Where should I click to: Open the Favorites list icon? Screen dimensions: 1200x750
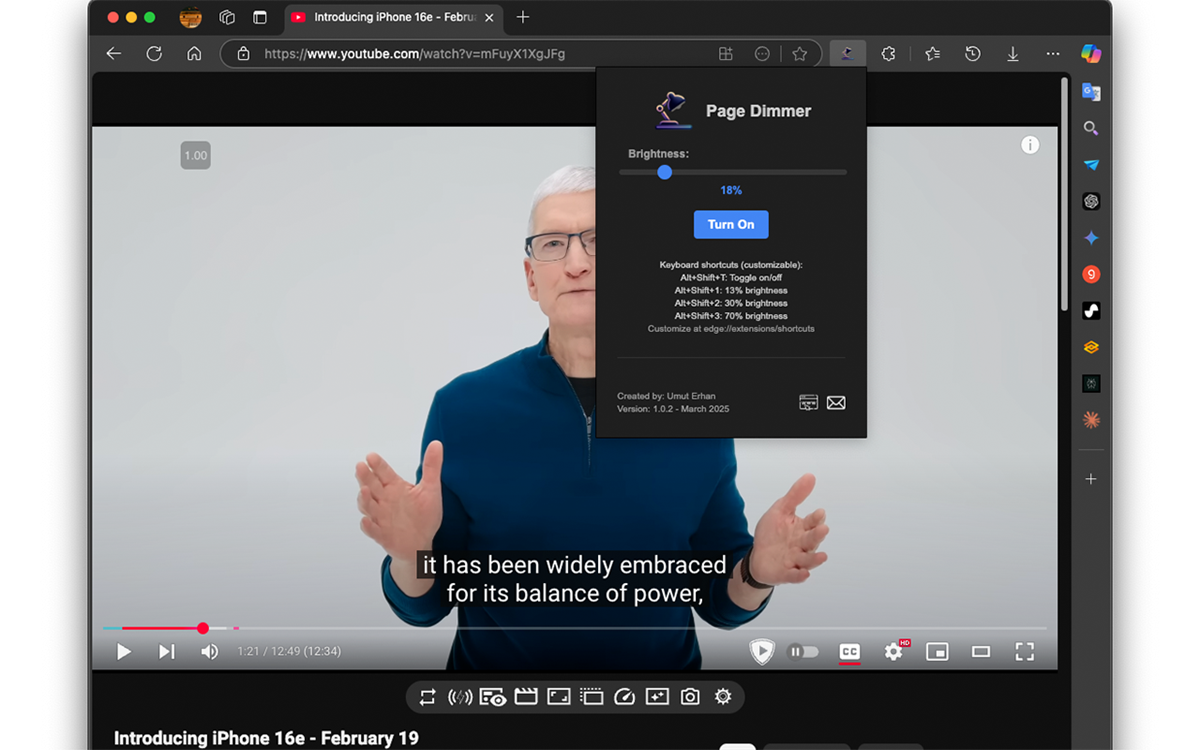tap(932, 54)
